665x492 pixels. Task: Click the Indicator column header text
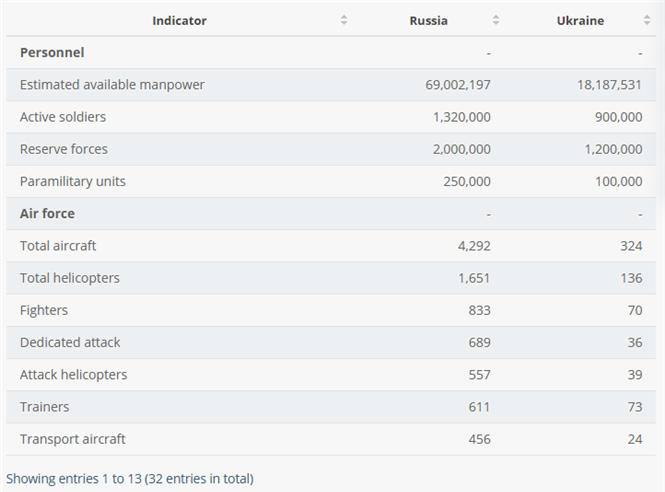(180, 21)
